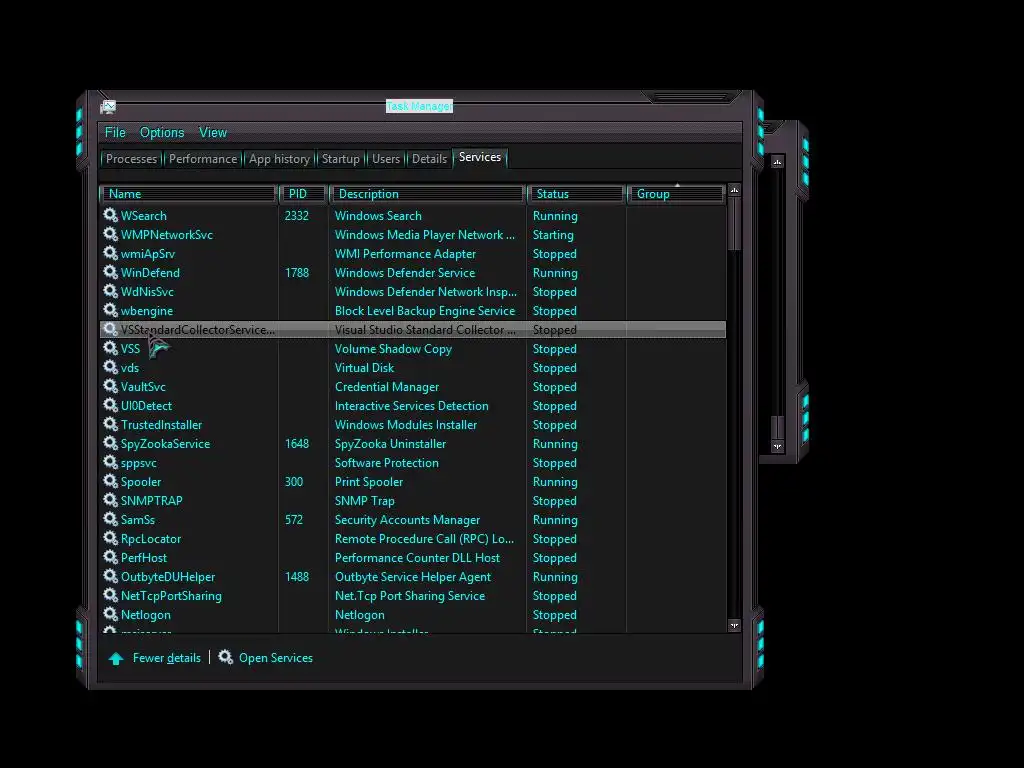Open the View menu
Screen dimensions: 1024x768
[213, 133]
